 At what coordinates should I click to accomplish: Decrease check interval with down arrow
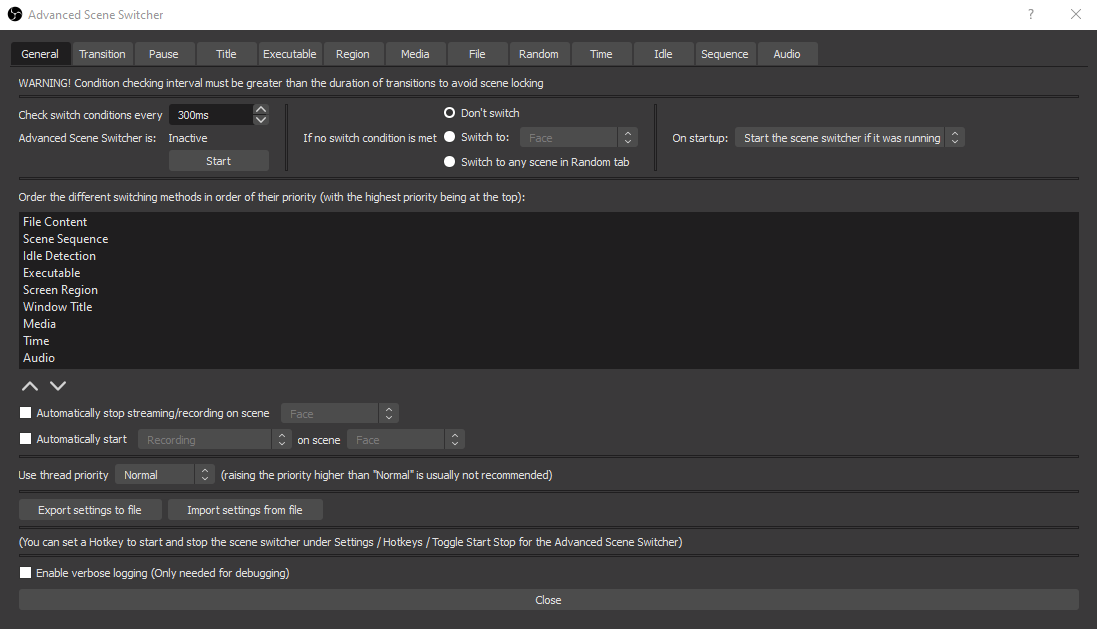[x=261, y=120]
